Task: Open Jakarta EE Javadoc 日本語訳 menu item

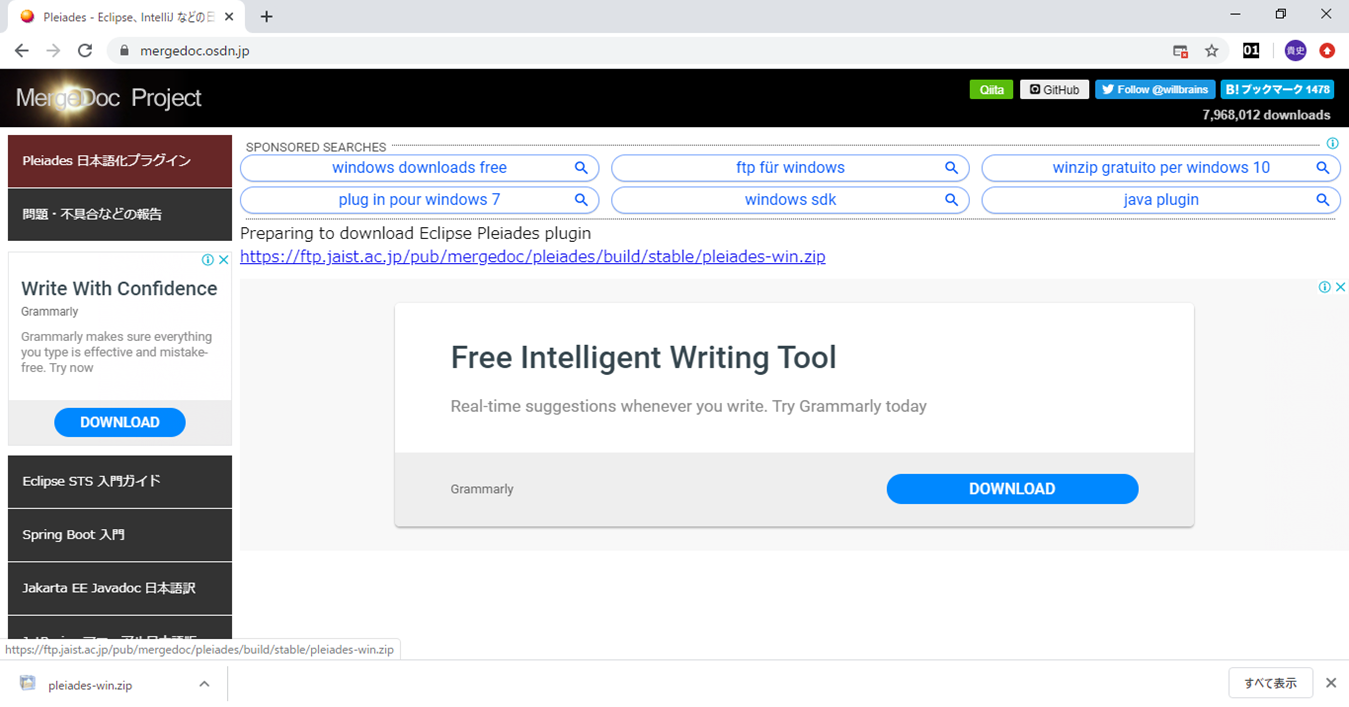Action: 120,588
